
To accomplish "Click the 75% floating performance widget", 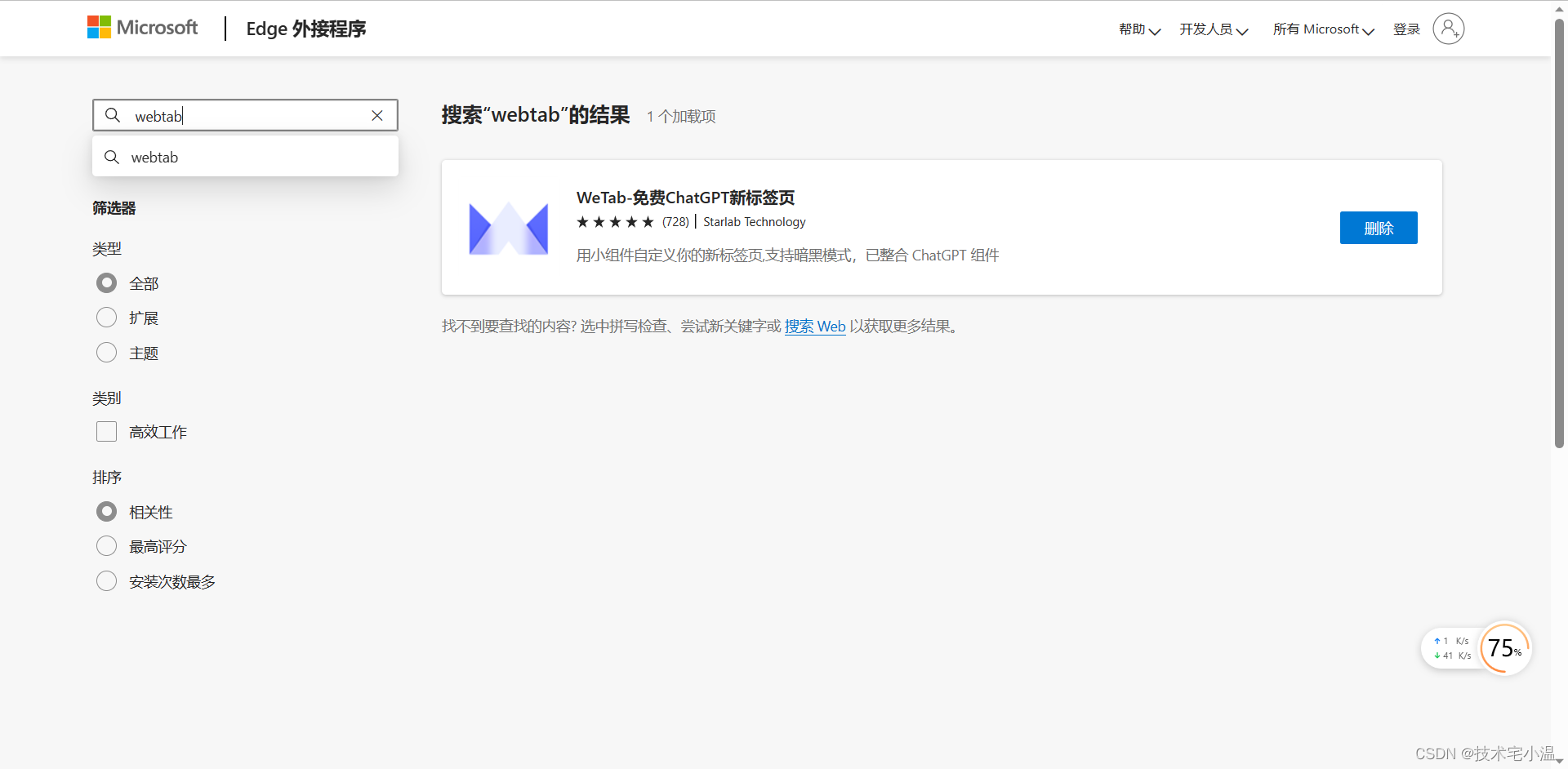I will (1504, 649).
